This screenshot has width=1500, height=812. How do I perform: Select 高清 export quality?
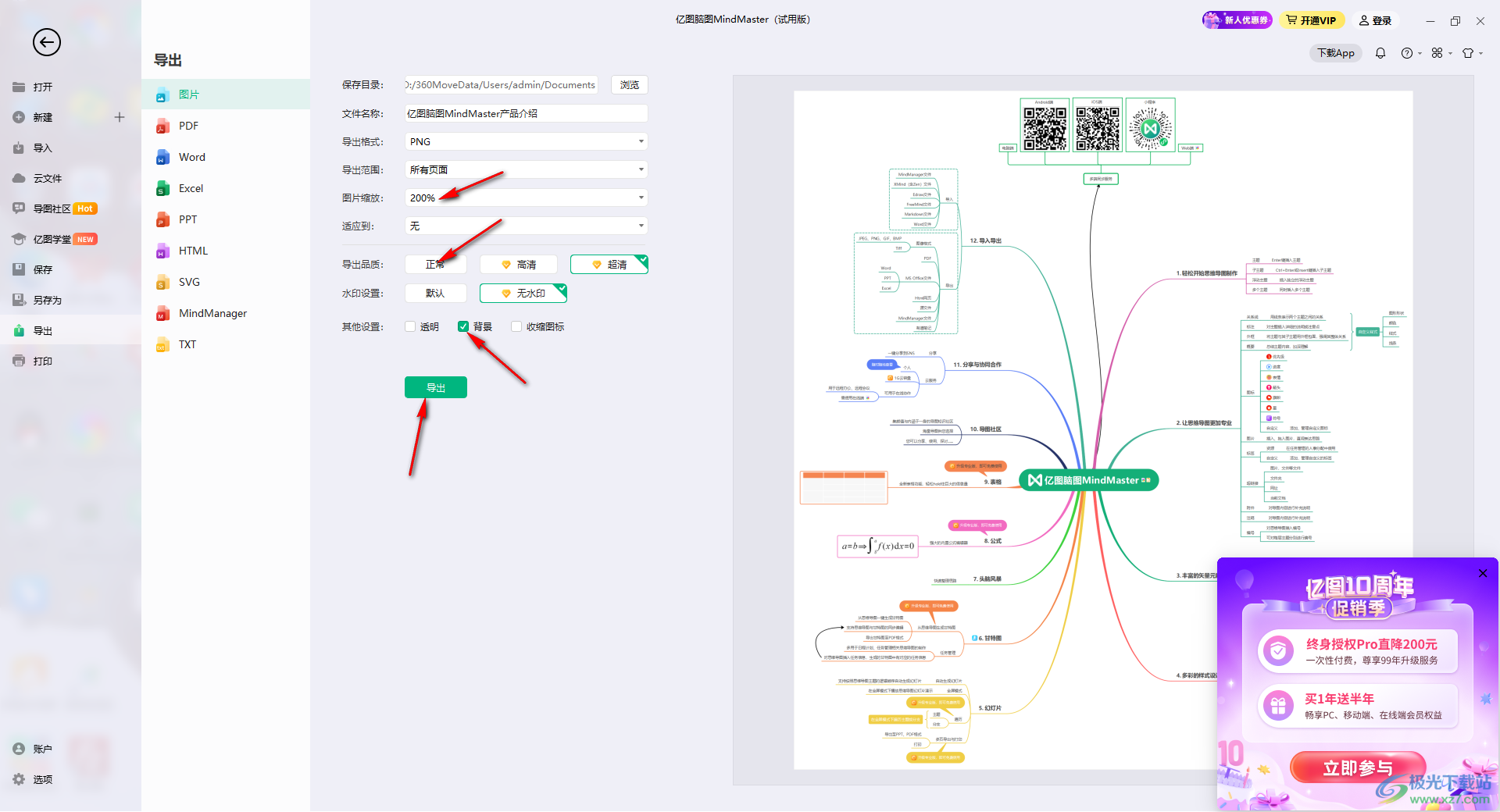(519, 265)
